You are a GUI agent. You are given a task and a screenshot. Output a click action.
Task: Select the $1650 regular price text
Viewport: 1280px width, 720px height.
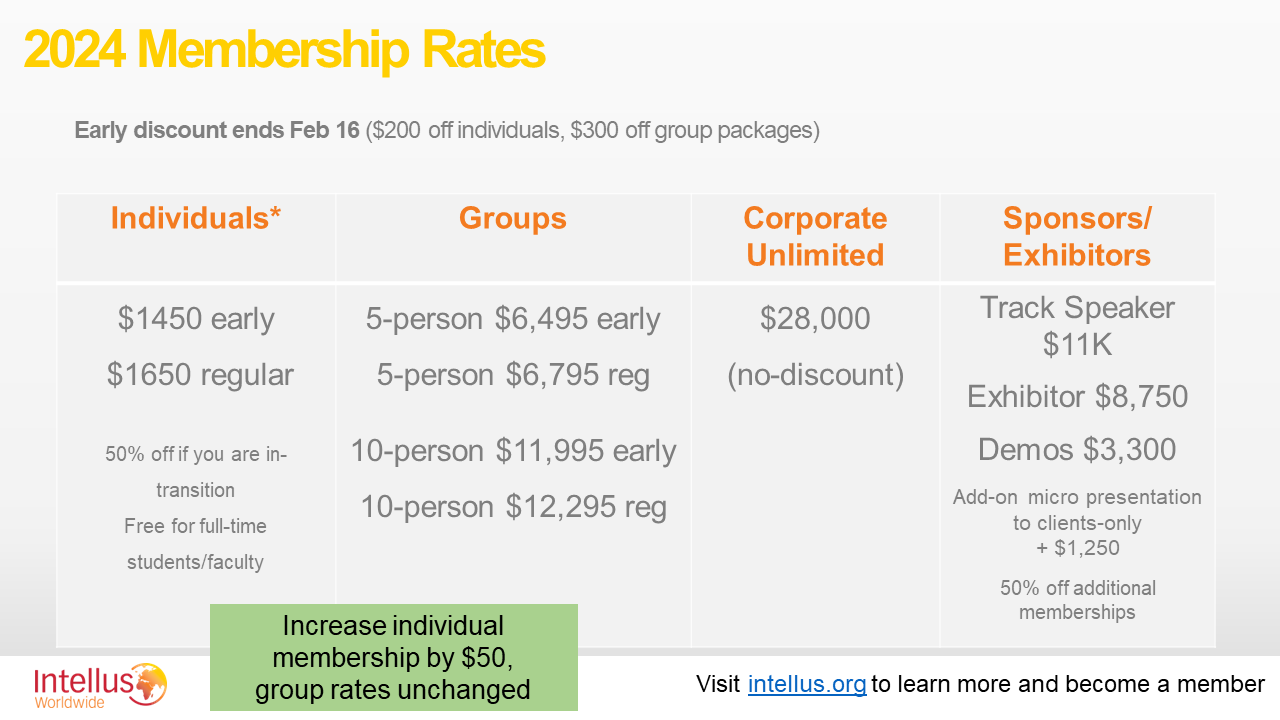pos(200,375)
